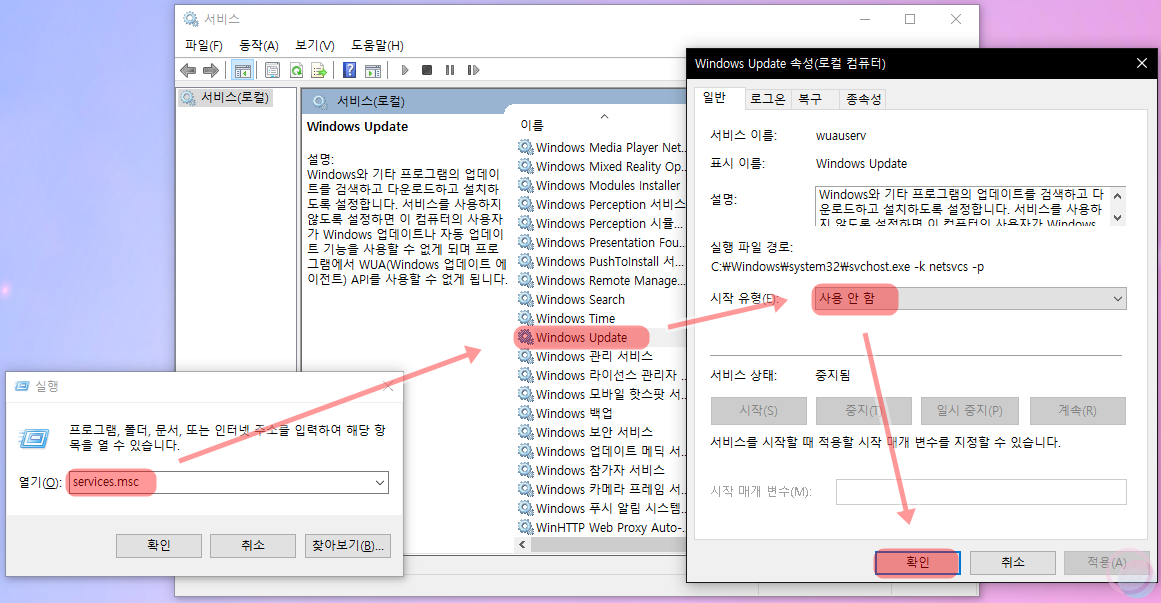The width and height of the screenshot is (1161, 603).
Task: Toggle the console tree show/hide toolbar icon
Action: [242, 70]
